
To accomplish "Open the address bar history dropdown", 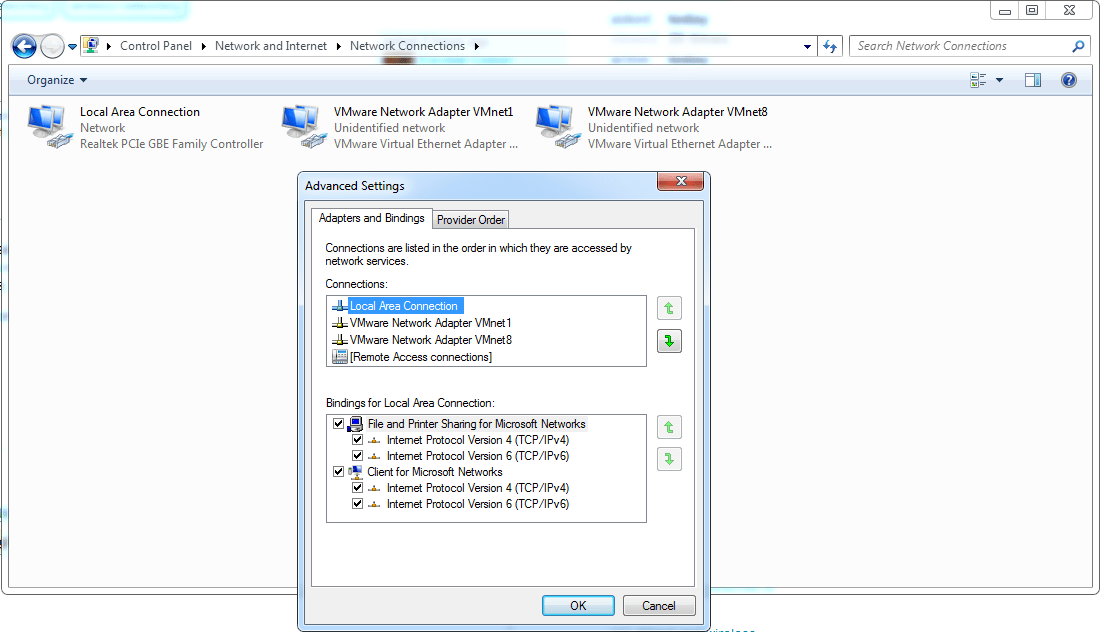I will click(807, 46).
